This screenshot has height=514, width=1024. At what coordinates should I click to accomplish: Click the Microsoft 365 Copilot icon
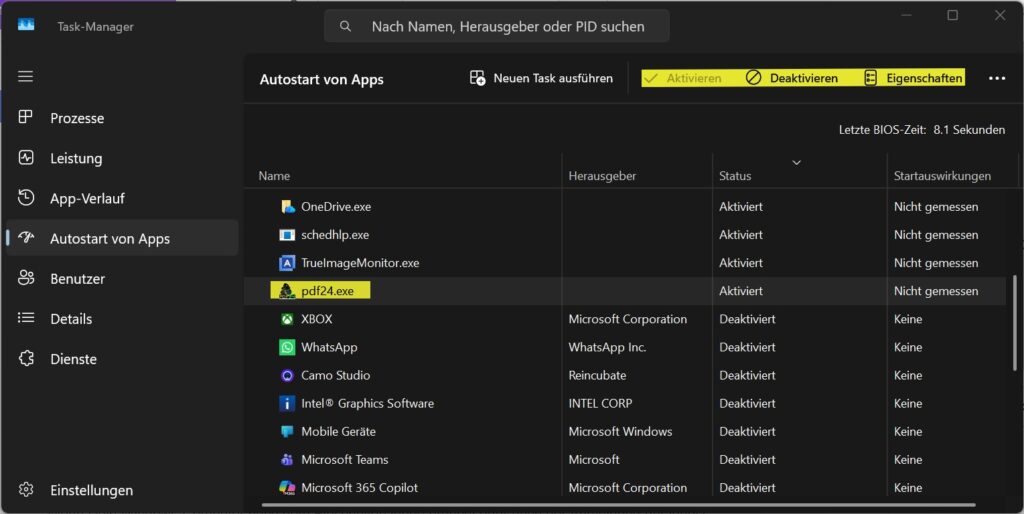tap(287, 487)
